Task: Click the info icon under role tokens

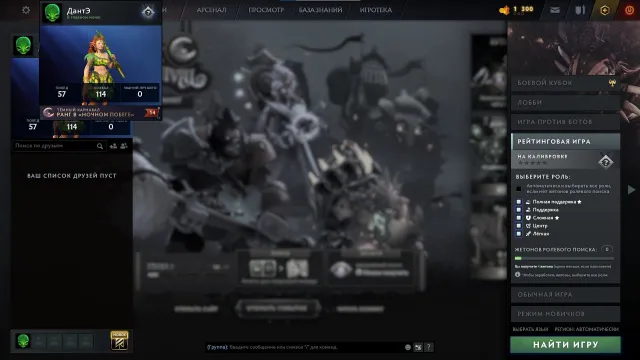Action: [518, 275]
